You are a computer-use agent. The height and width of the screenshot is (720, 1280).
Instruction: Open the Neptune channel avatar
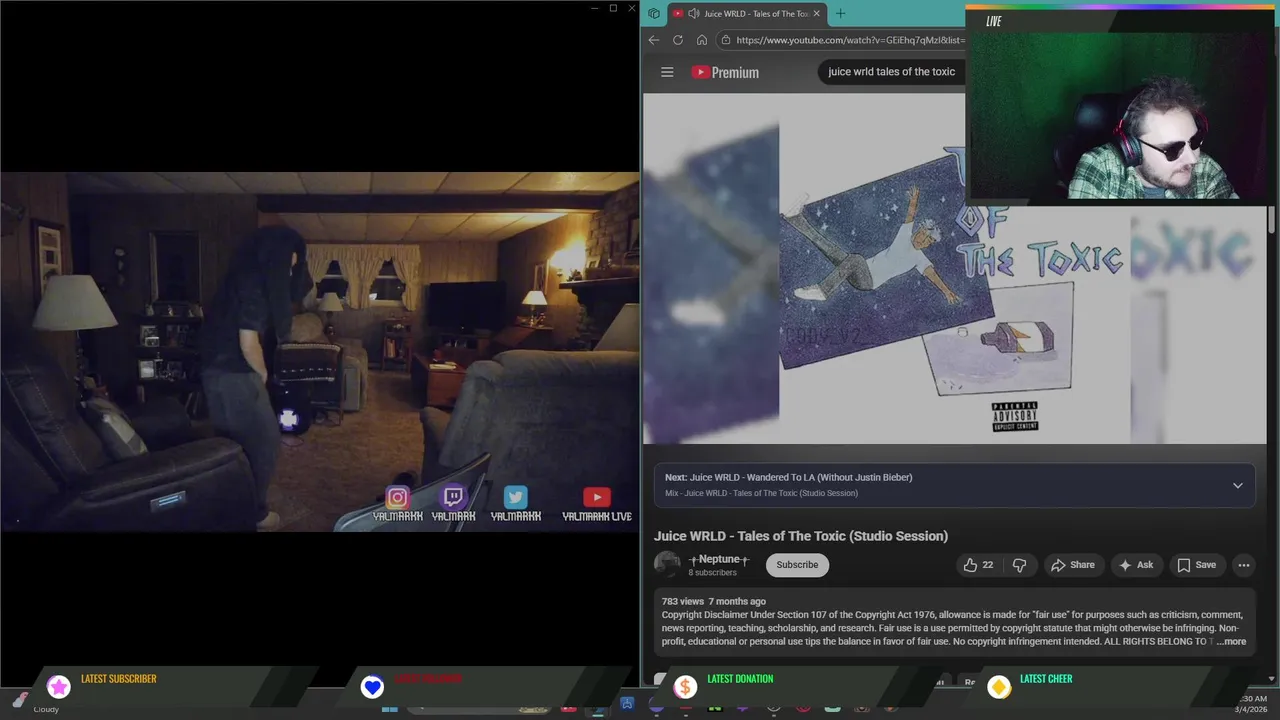point(667,565)
